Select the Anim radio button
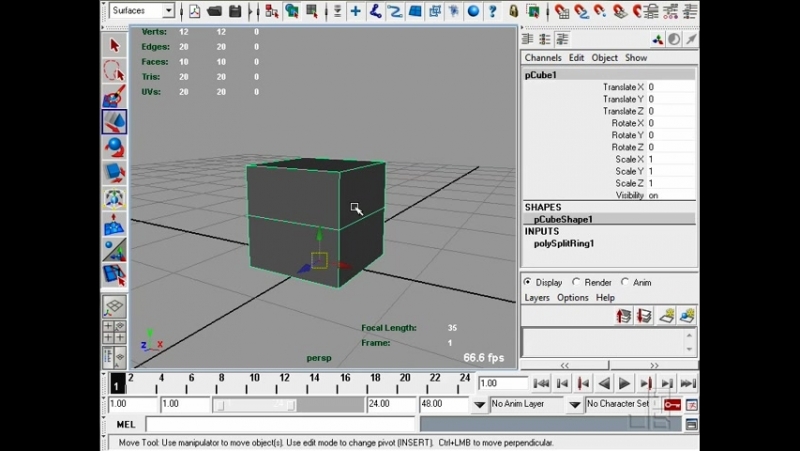The height and width of the screenshot is (451, 800). click(625, 282)
